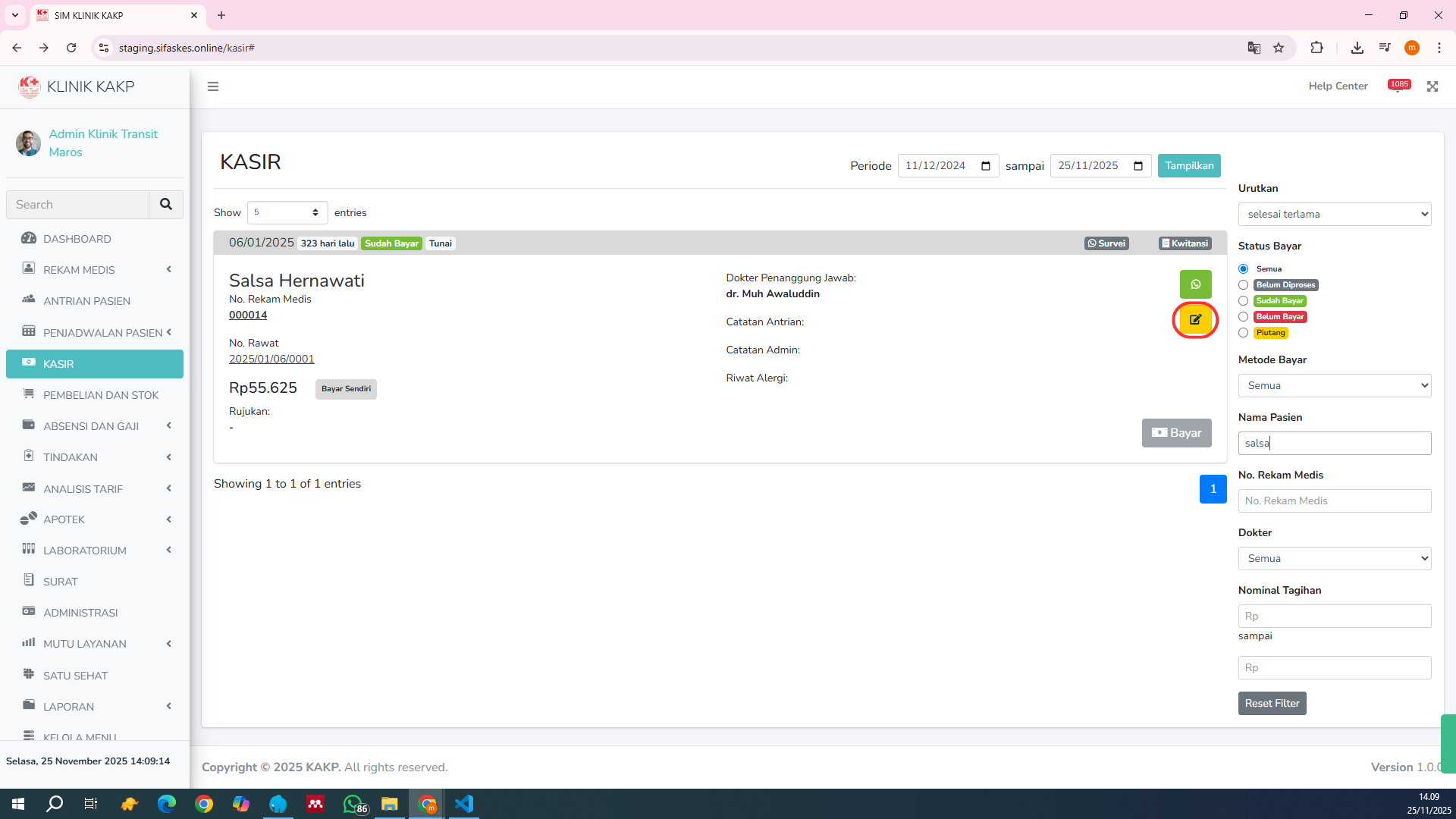Image resolution: width=1456 pixels, height=819 pixels.
Task: Click fullscreen expand icon in header
Action: coord(1432,86)
